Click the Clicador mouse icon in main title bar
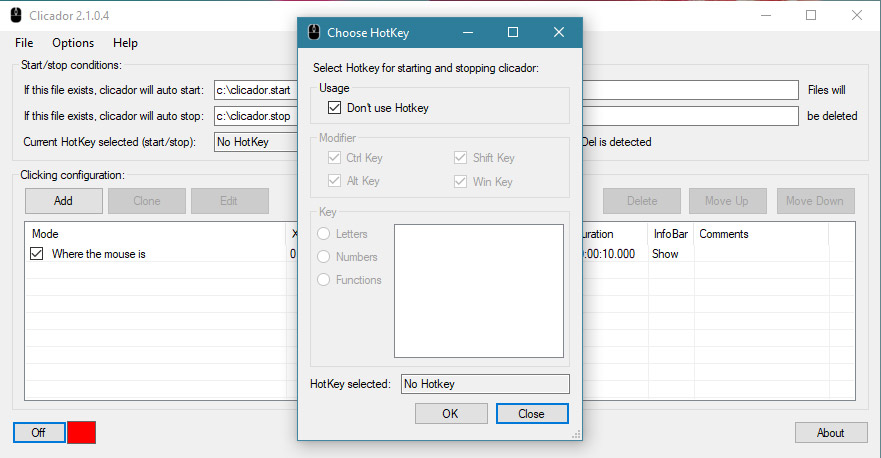This screenshot has height=458, width=881. [x=16, y=15]
